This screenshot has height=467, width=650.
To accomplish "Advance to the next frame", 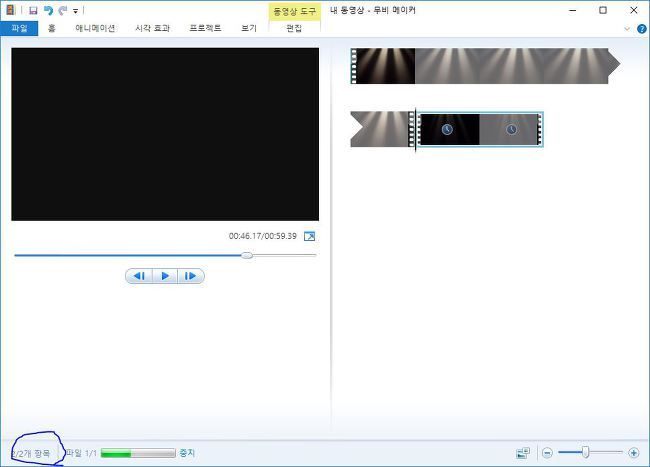I will tap(191, 276).
